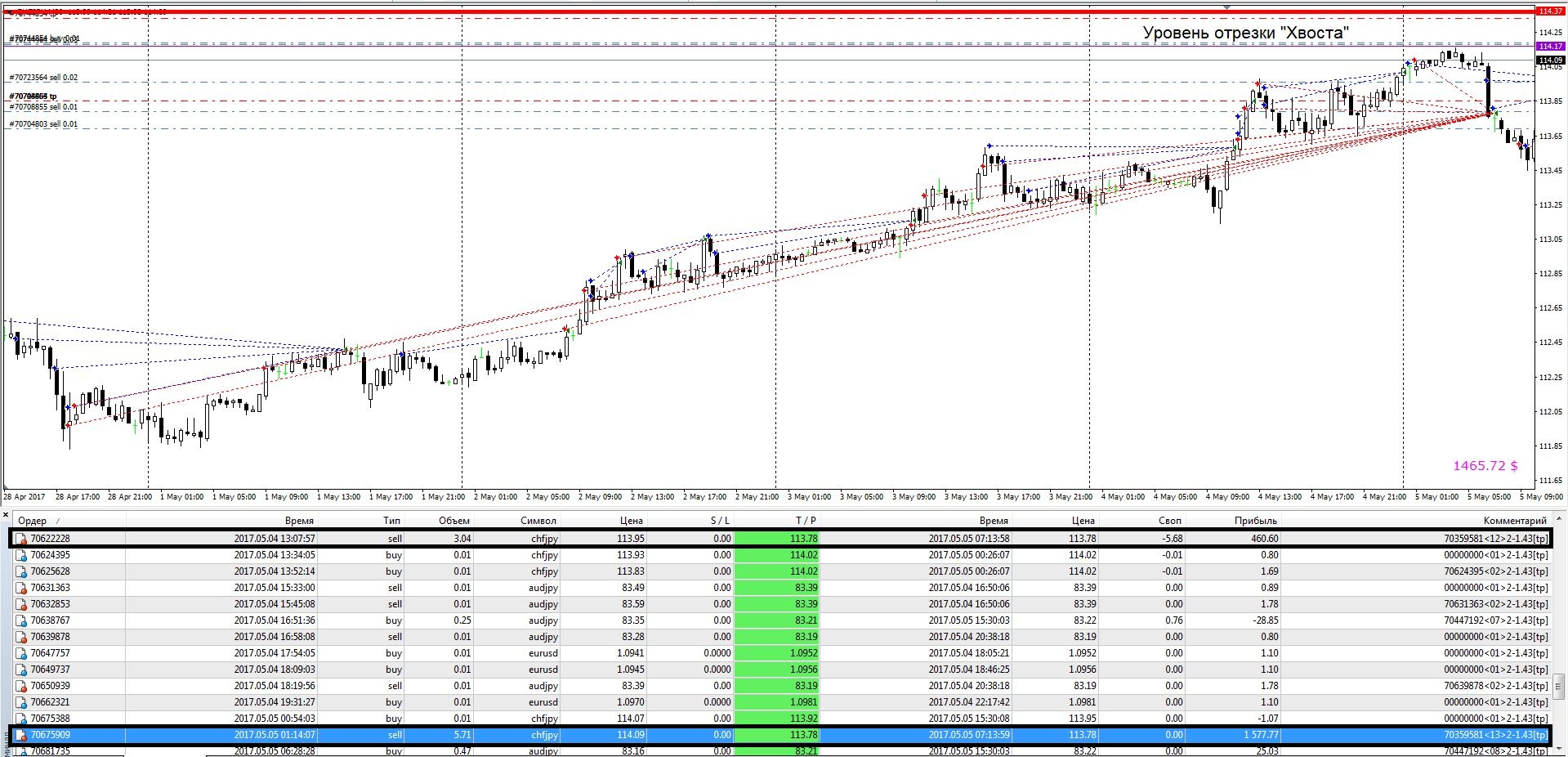
Task: Close the terminal panel with the X button
Action: 5,515
